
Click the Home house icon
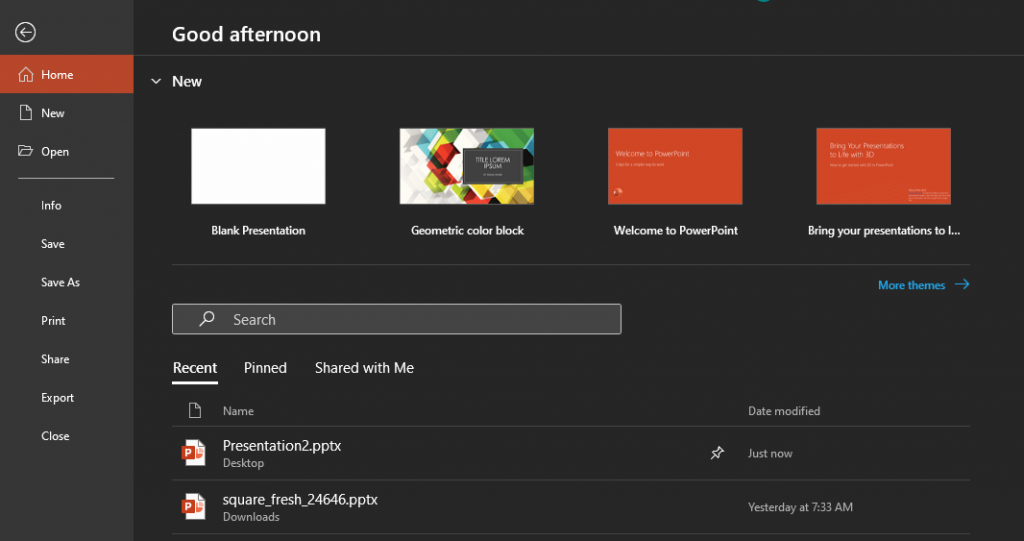tap(25, 74)
